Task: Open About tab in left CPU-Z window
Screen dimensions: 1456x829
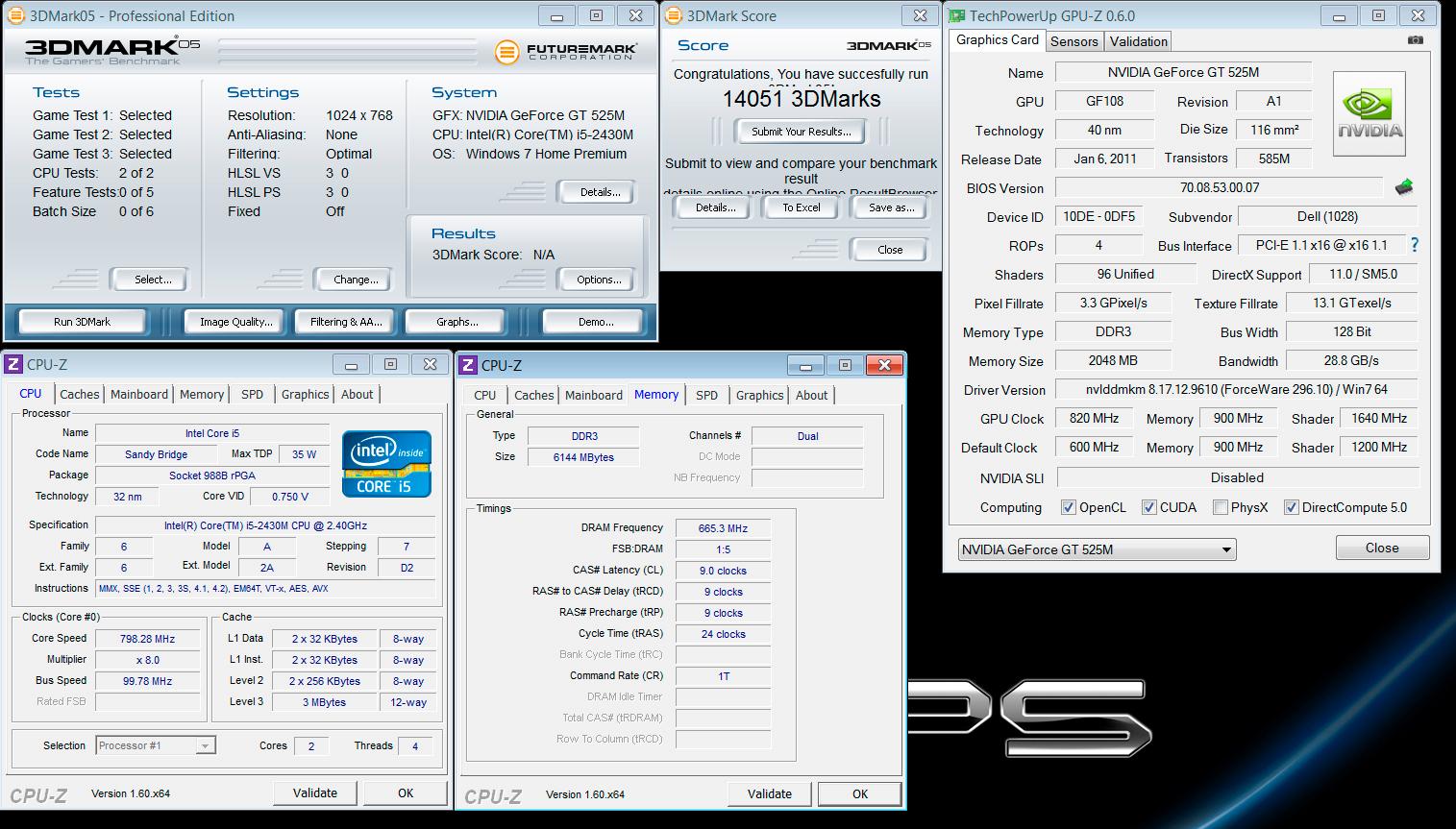Action: [x=357, y=394]
